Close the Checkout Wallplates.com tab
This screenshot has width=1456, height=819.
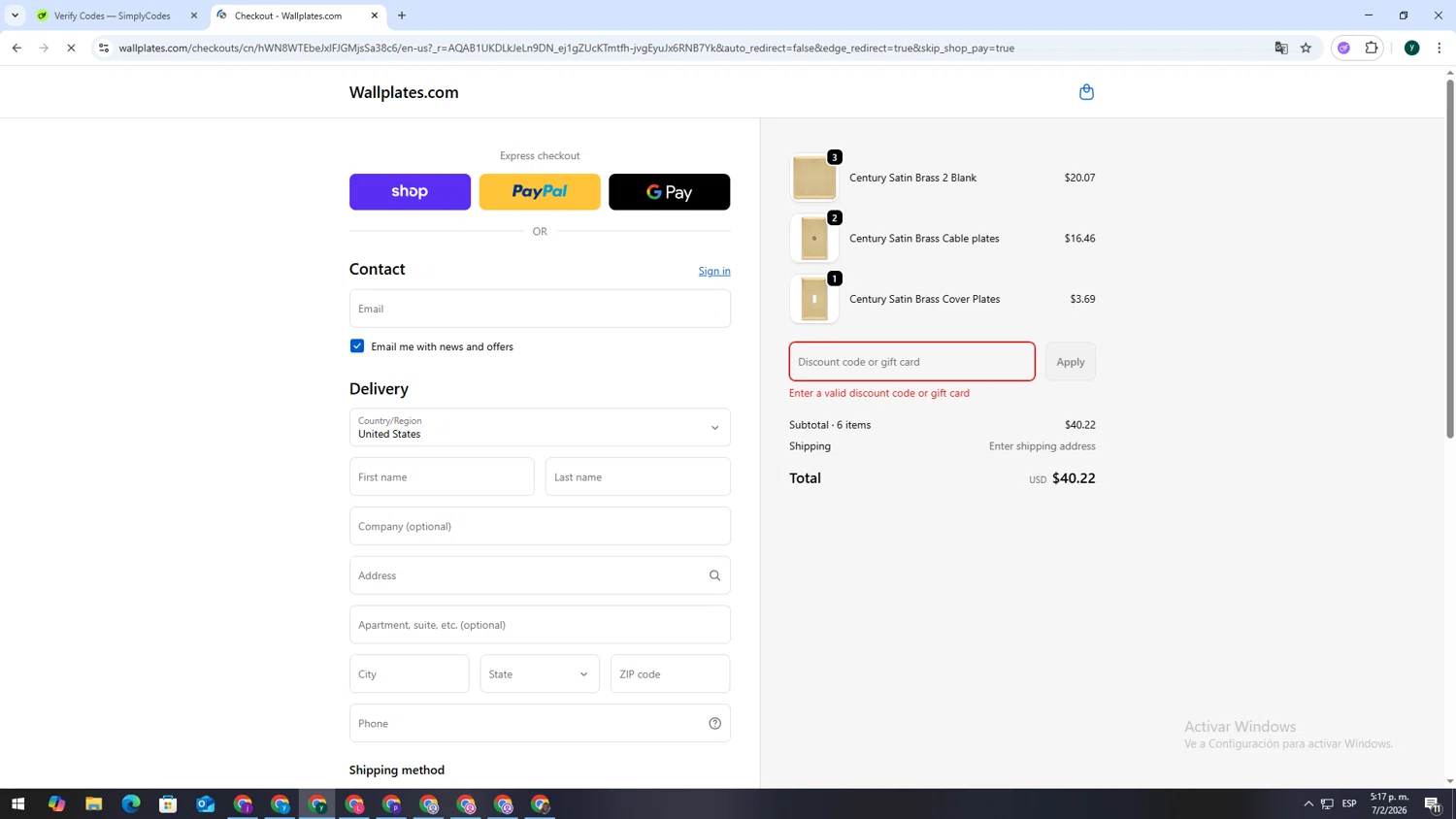(375, 16)
